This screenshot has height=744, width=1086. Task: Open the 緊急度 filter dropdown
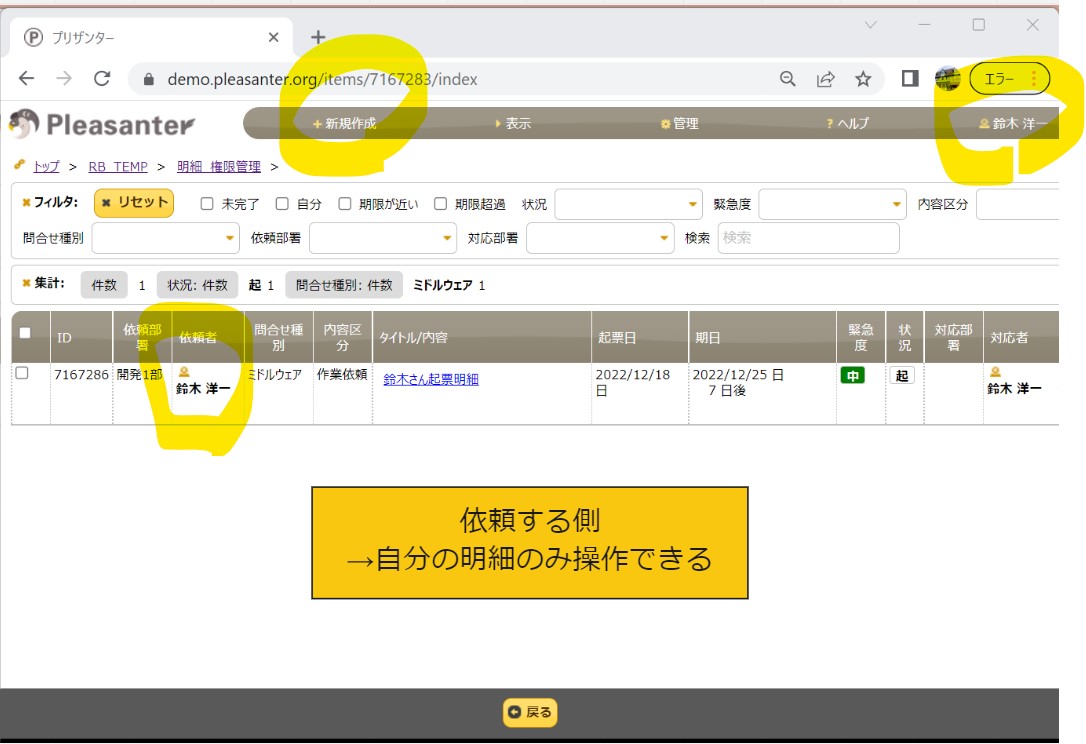click(832, 205)
